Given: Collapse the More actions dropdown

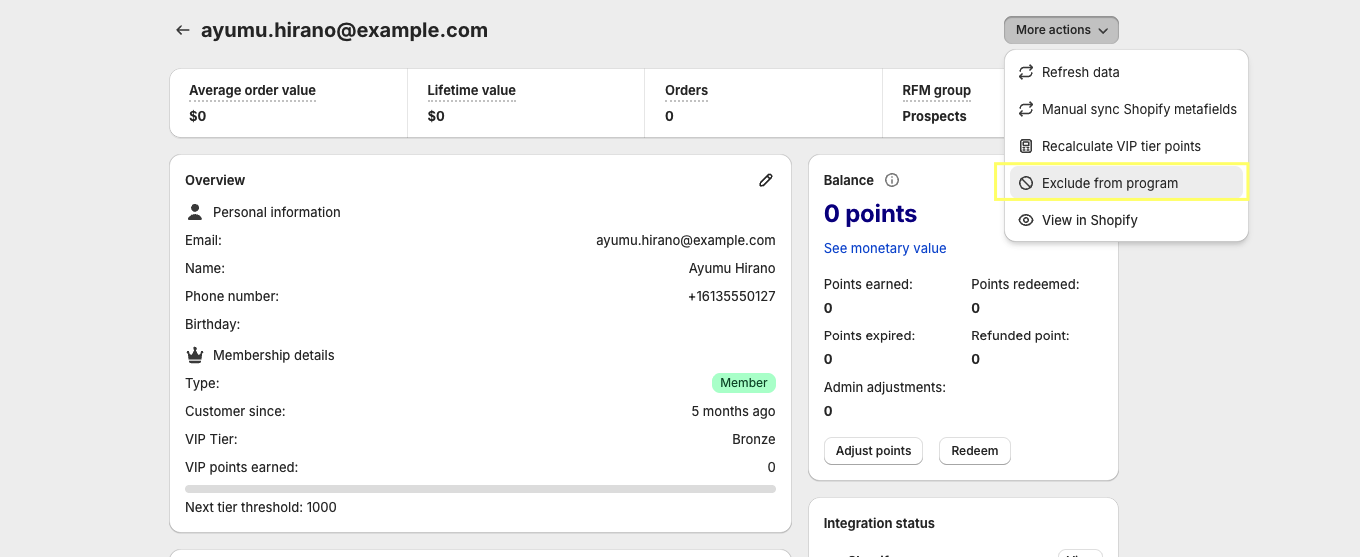Looking at the screenshot, I should tap(1061, 30).
